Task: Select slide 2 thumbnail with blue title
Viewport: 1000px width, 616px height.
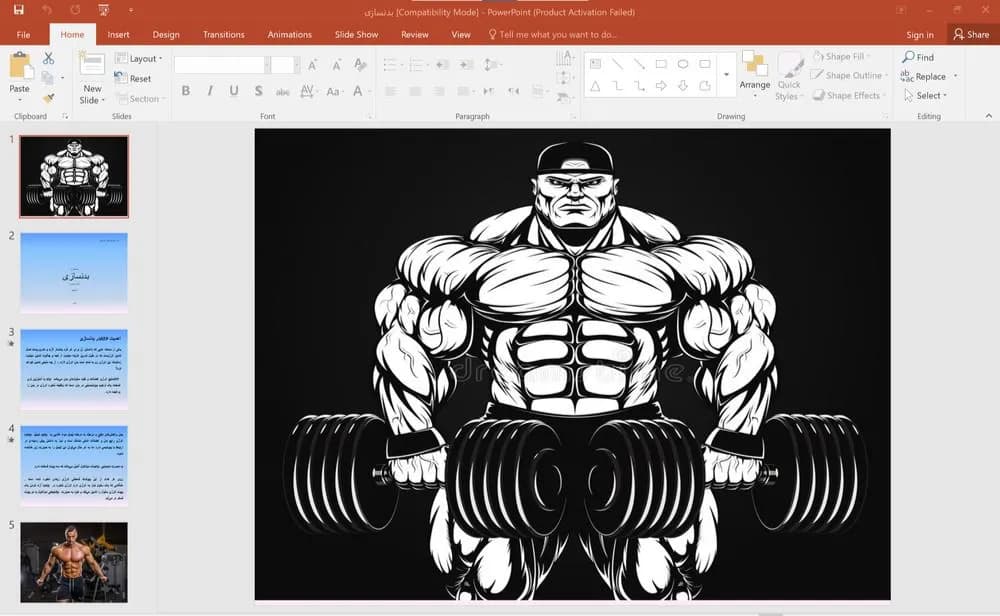Action: 74,272
